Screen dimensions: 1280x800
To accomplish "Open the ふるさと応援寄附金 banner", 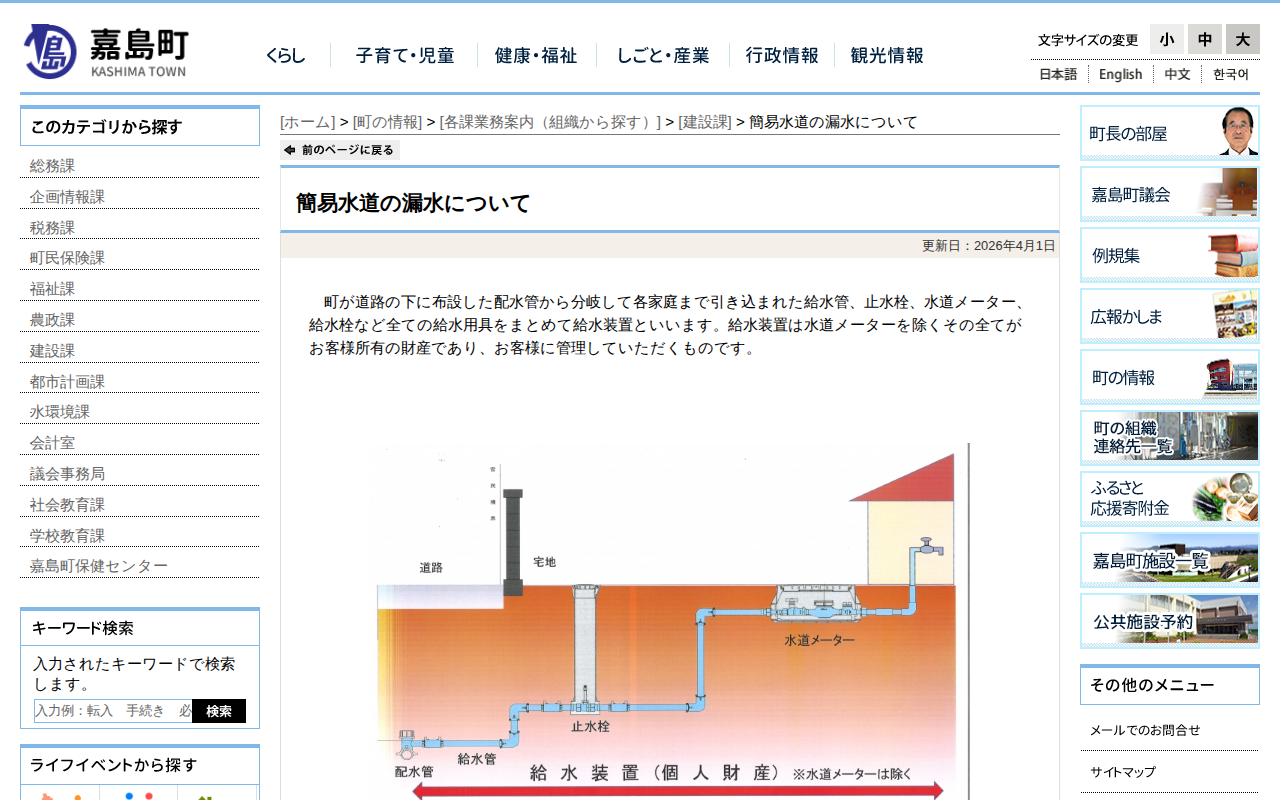I will tap(1168, 498).
